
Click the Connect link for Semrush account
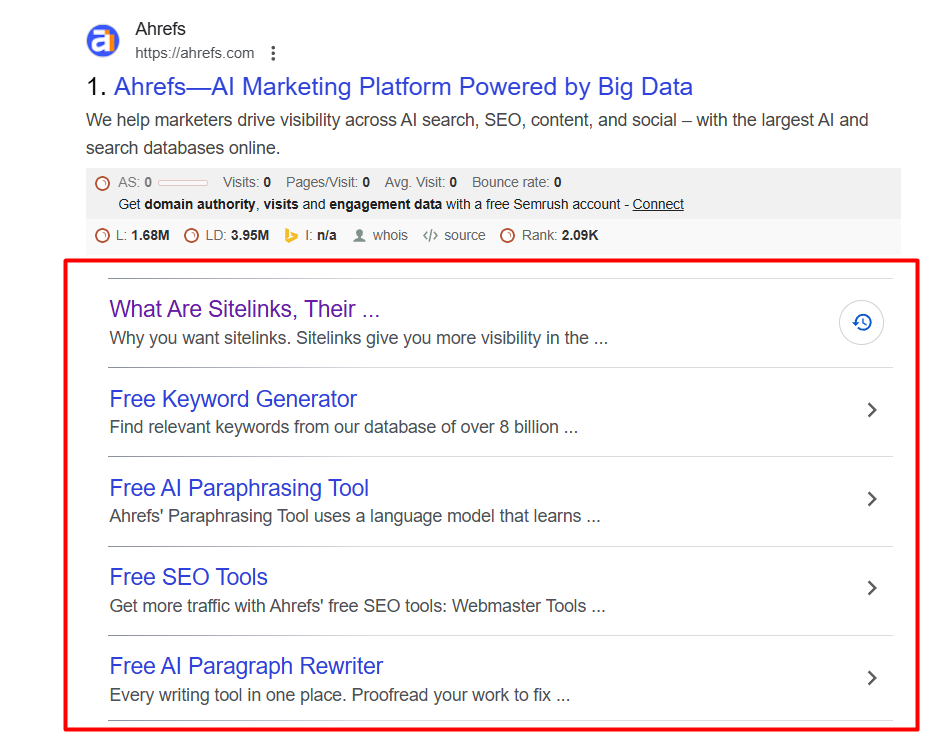658,204
